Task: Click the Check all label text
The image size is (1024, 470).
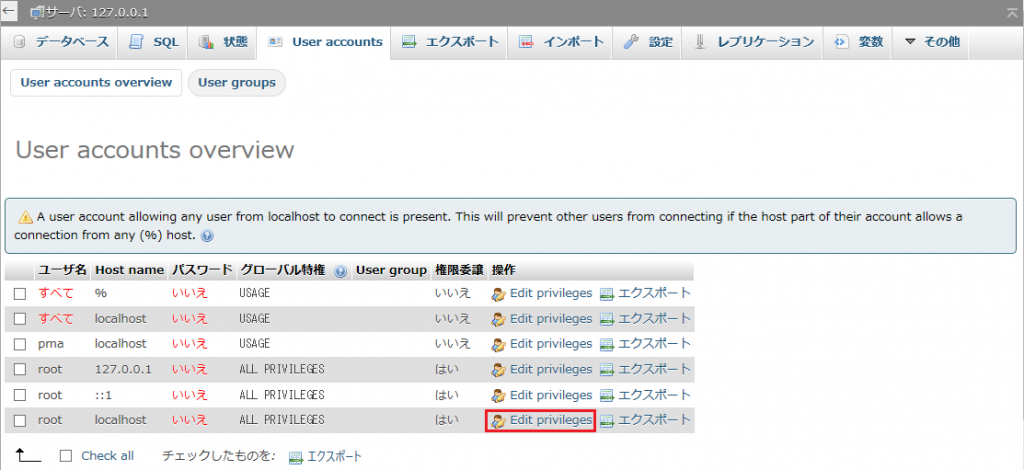Action: point(107,456)
